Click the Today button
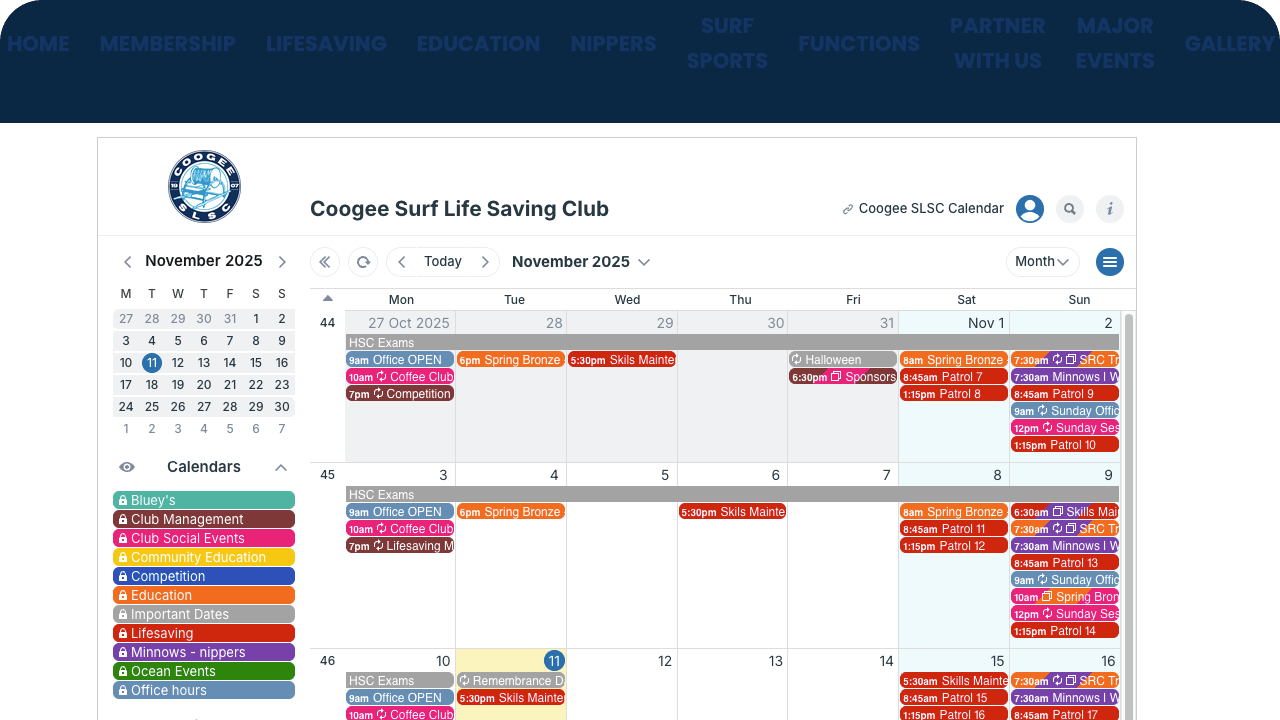Image resolution: width=1280 pixels, height=720 pixels. tap(443, 262)
